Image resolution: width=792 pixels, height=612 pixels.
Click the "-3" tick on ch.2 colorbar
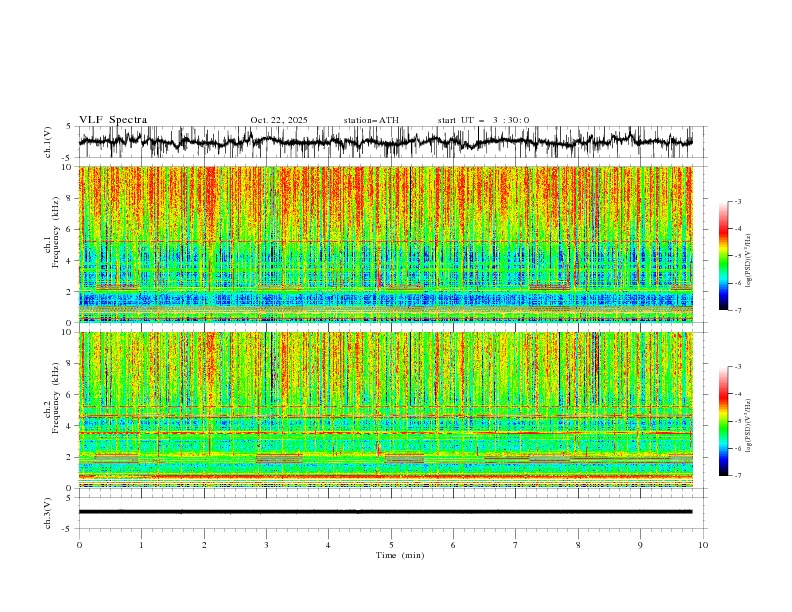click(x=738, y=367)
